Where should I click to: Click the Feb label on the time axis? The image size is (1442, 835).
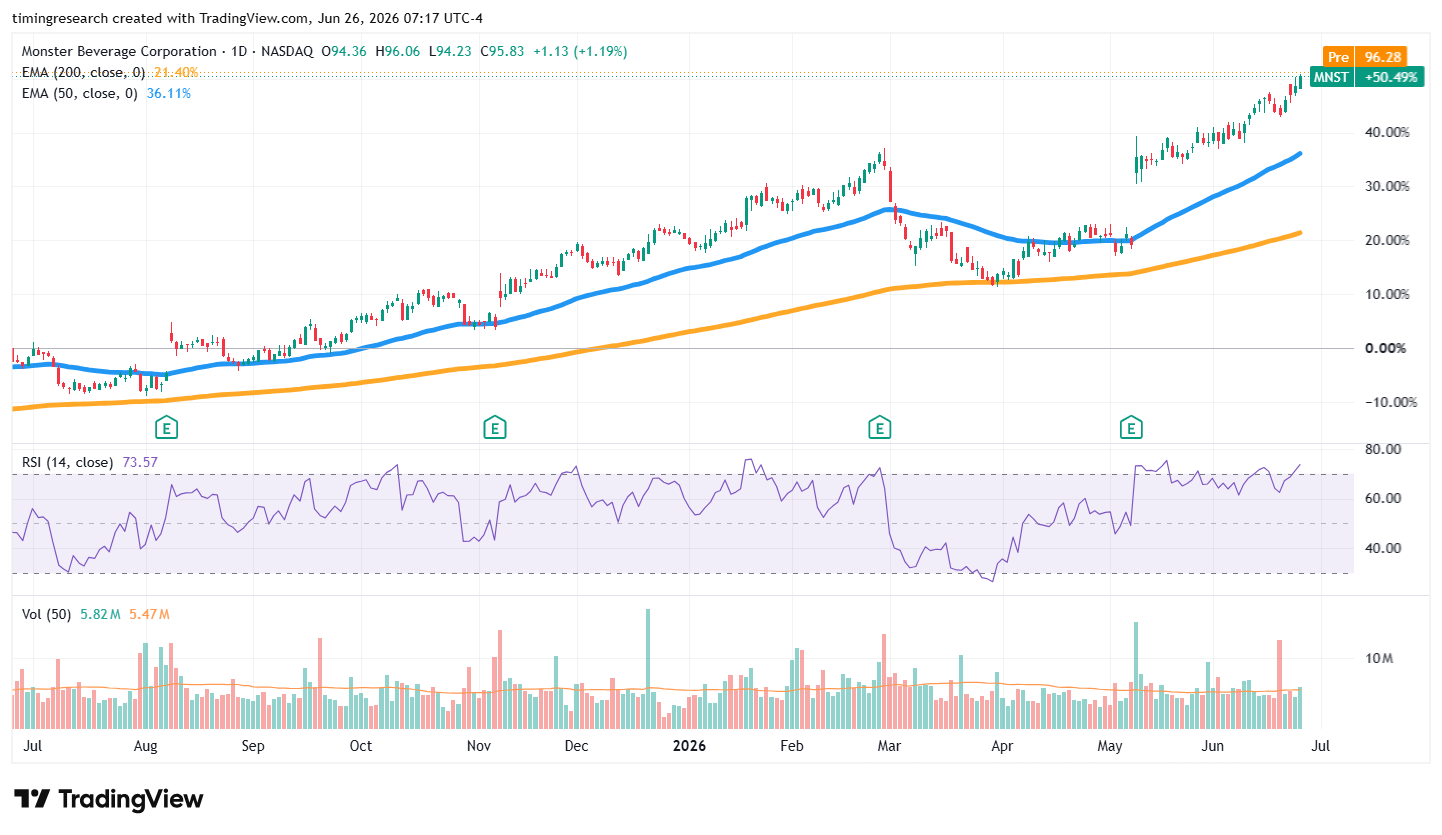coord(792,746)
